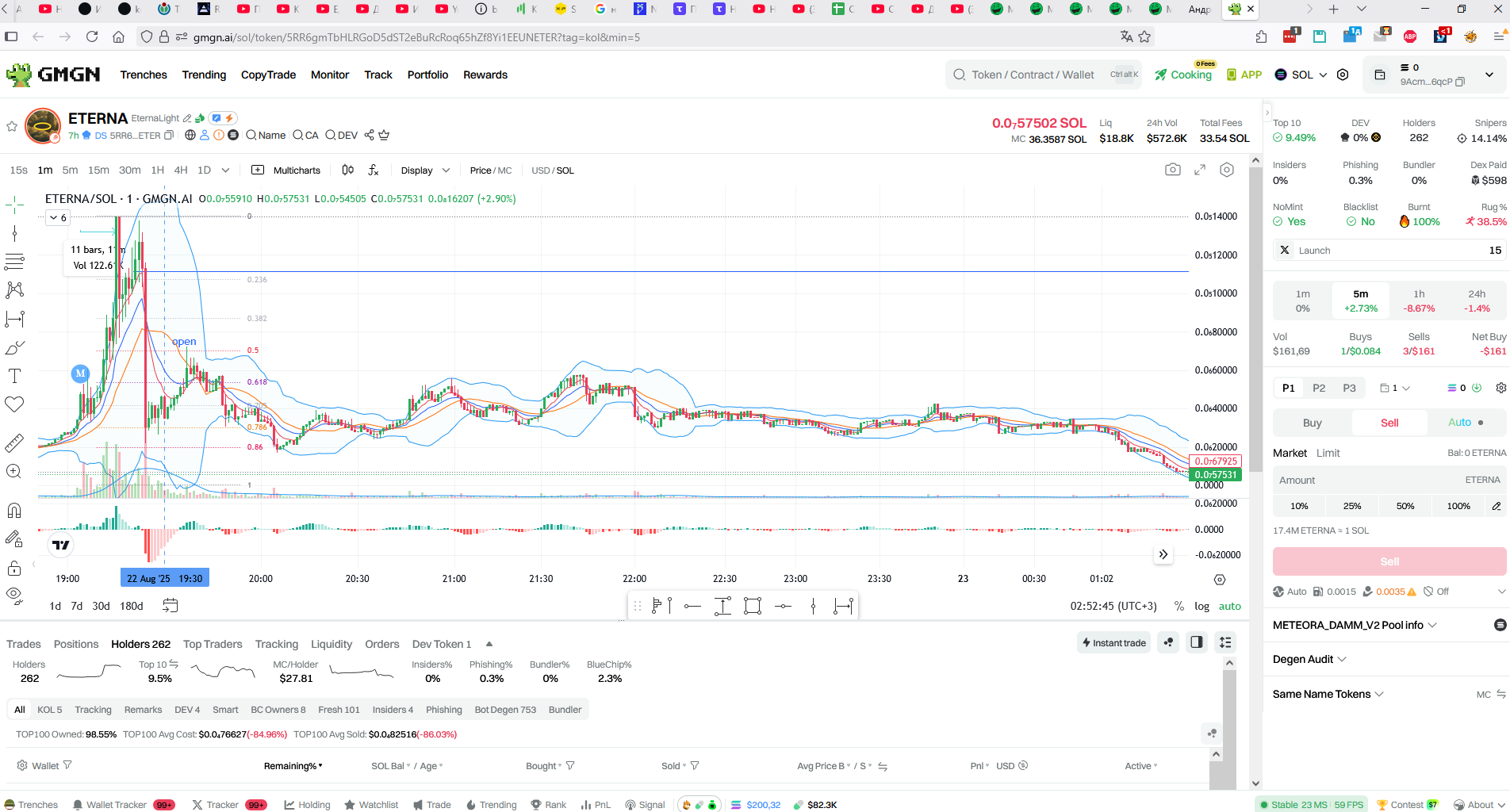Collapse the indicator legend showing 6

[x=59, y=218]
